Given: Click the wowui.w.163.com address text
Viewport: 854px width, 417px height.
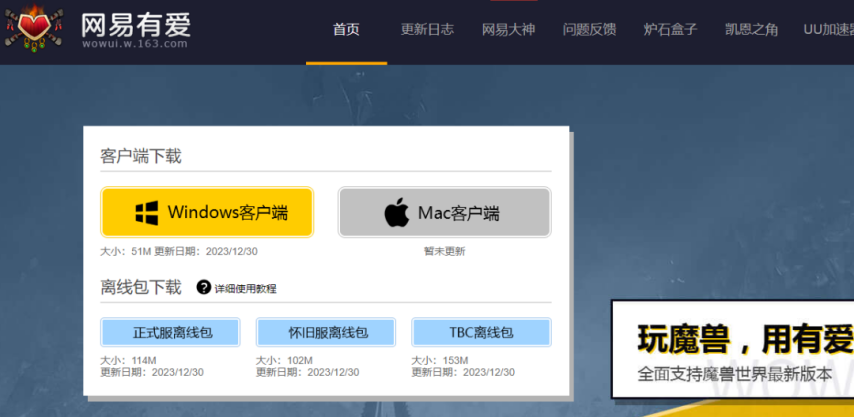Looking at the screenshot, I should (x=135, y=44).
